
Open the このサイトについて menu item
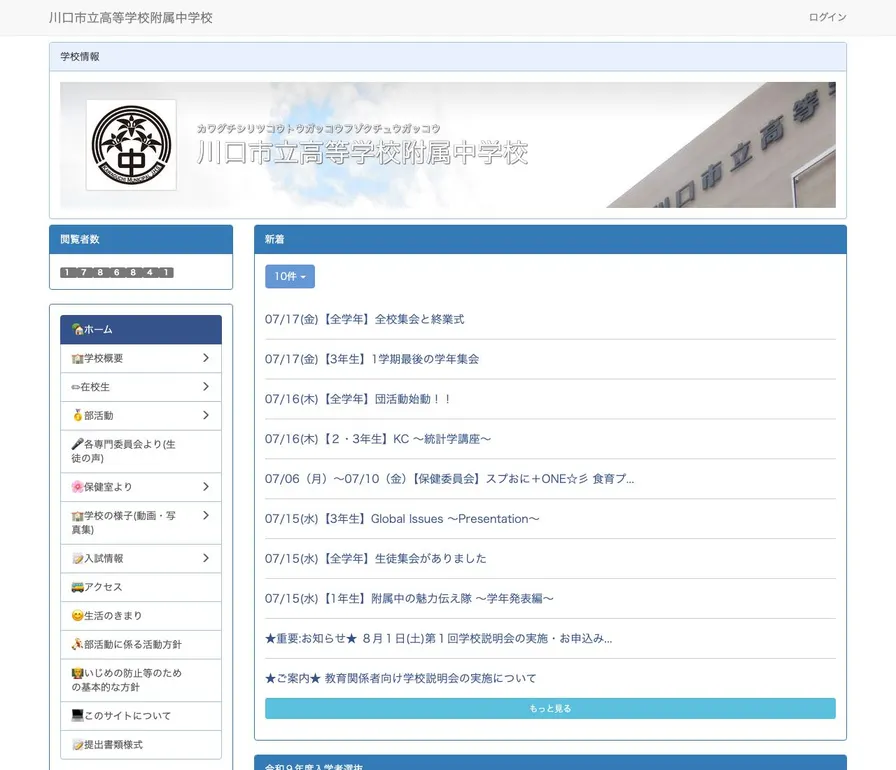[x=141, y=716]
